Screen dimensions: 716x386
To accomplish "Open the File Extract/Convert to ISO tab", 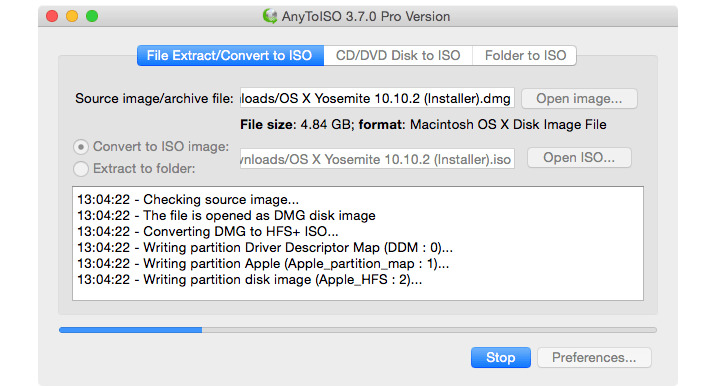I will pyautogui.click(x=230, y=55).
